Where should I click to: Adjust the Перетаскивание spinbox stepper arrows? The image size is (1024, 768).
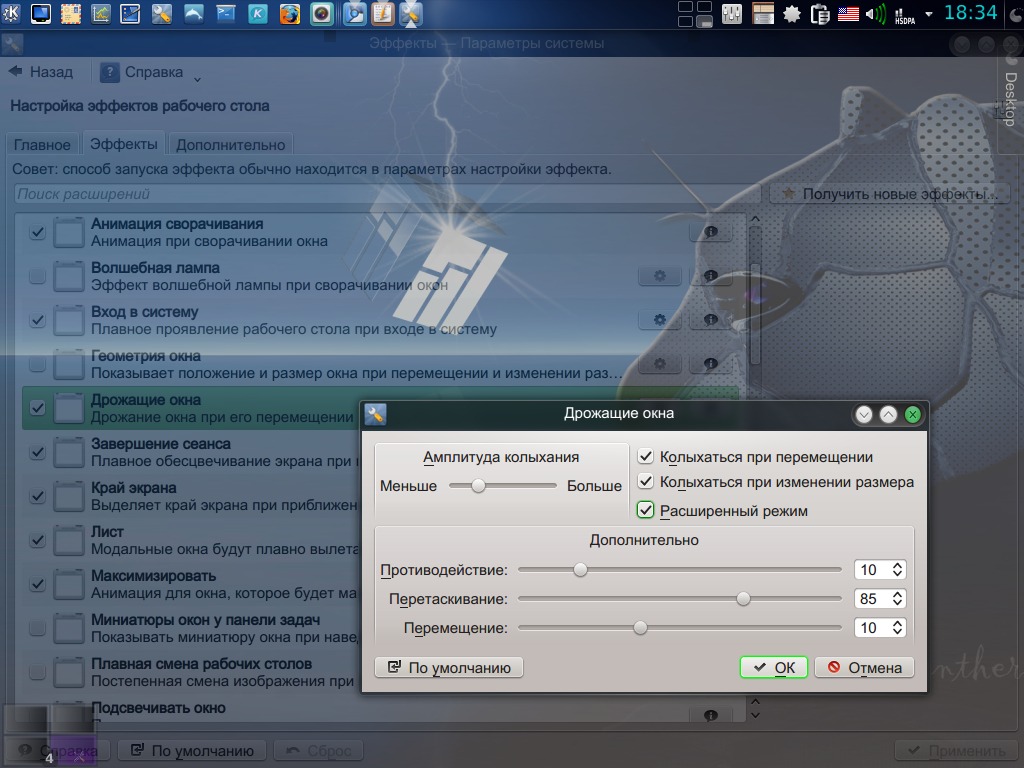point(897,598)
